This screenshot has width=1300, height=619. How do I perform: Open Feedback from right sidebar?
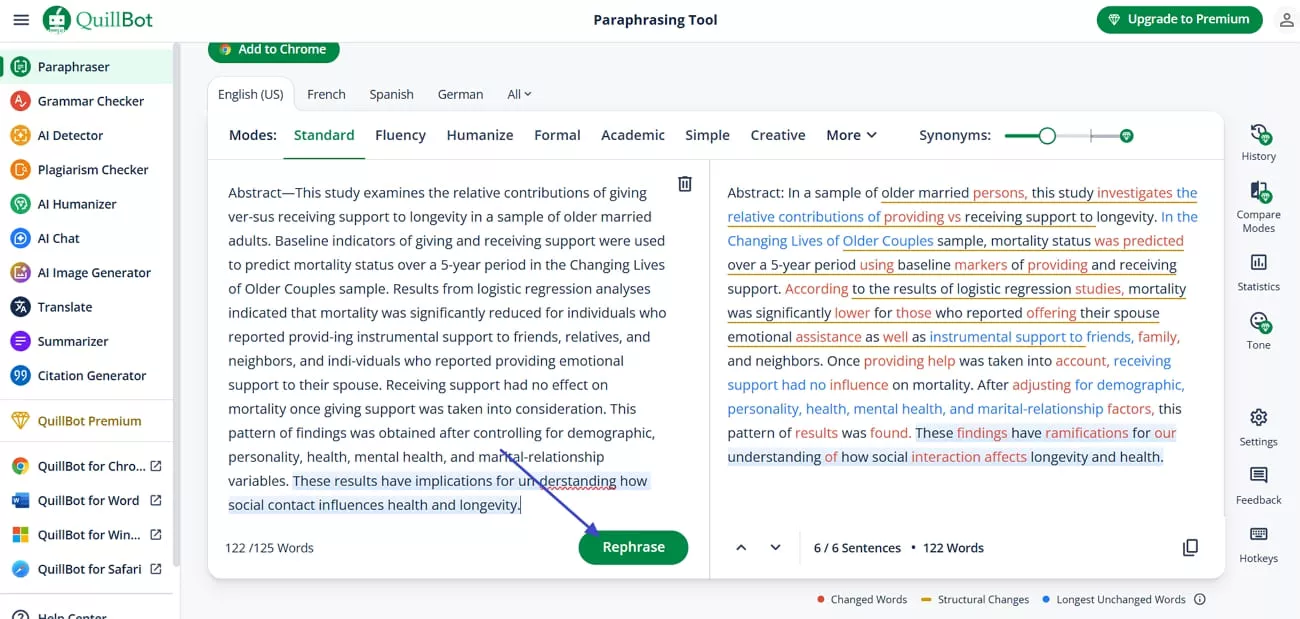(x=1258, y=476)
